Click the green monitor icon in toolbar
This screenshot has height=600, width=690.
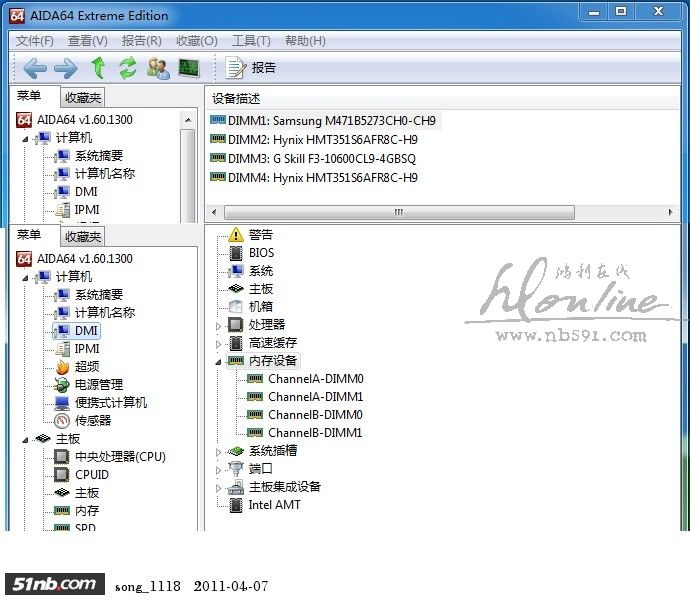189,68
